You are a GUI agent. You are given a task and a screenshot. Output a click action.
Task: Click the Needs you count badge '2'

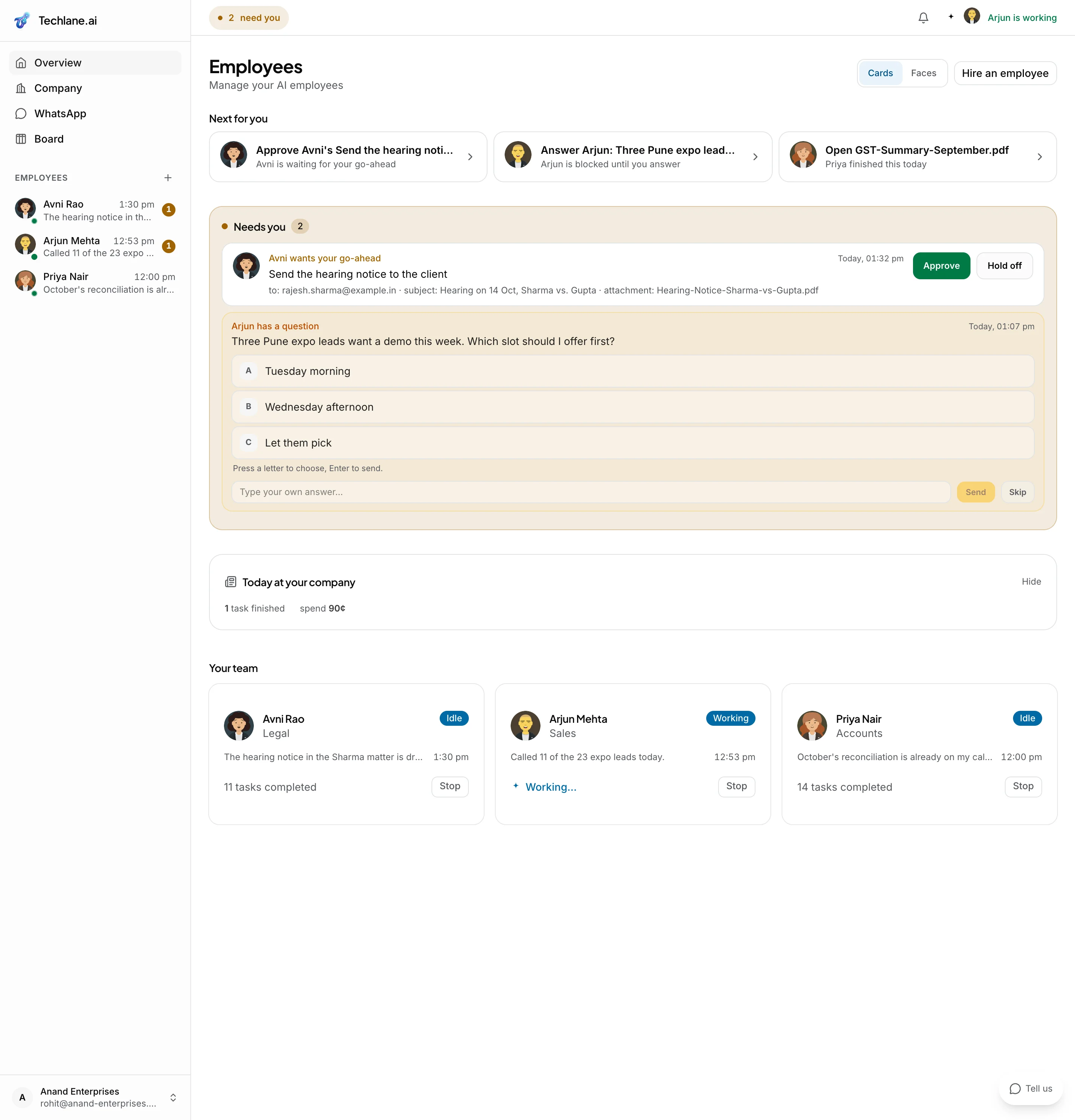point(300,226)
